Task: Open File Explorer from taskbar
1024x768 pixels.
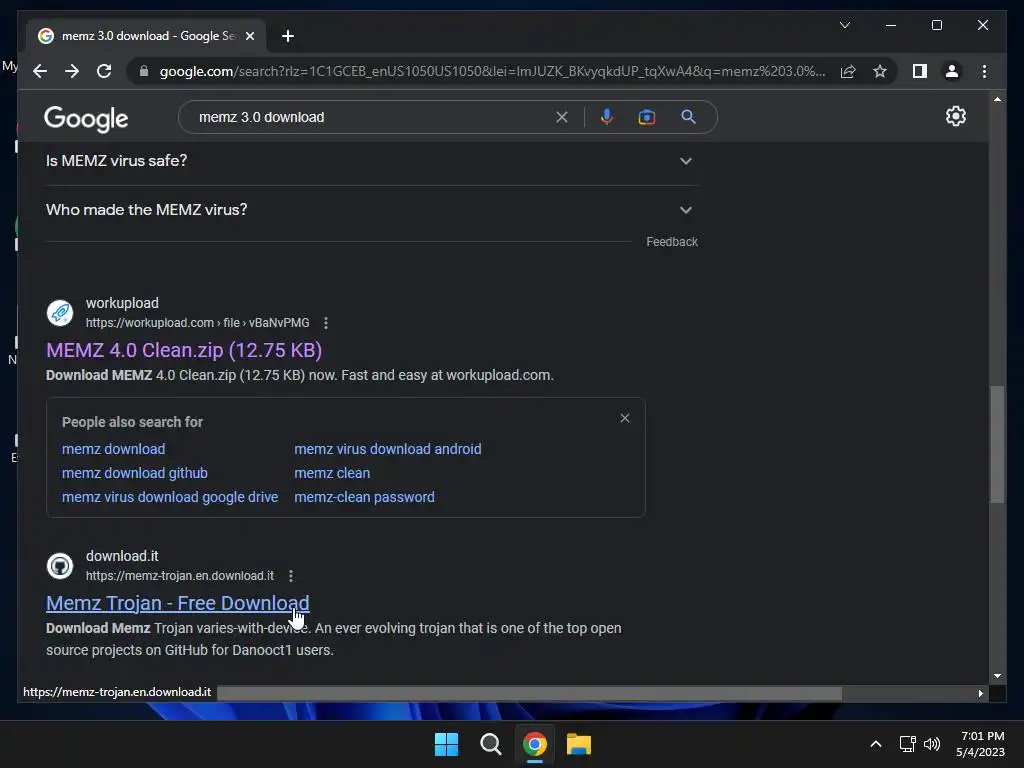Action: pos(579,744)
